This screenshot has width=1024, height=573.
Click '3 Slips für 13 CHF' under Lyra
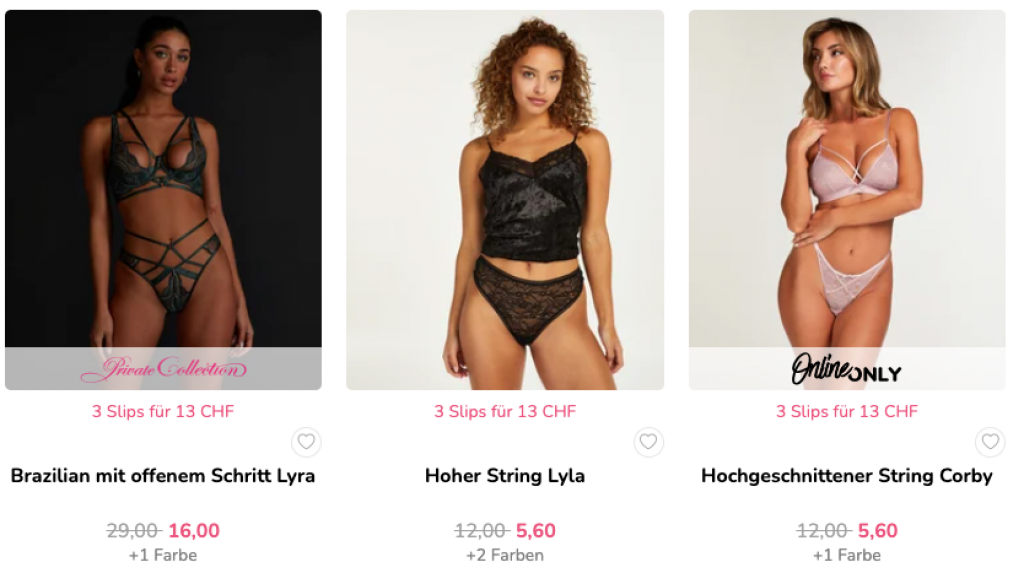coord(163,412)
